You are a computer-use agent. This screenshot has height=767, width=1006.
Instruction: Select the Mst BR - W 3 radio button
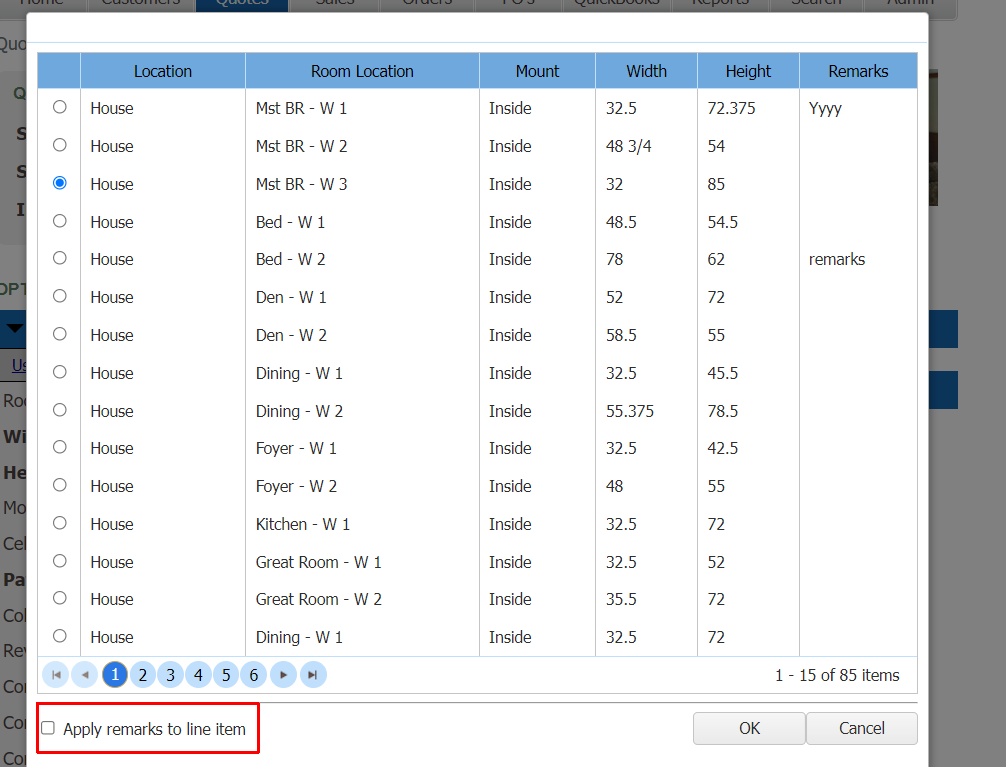(x=60, y=183)
